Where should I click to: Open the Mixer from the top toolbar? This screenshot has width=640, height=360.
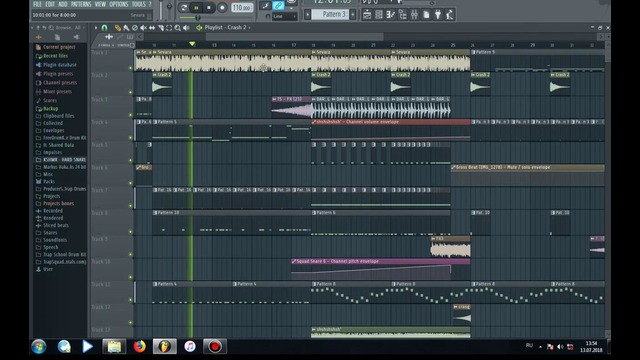point(414,15)
